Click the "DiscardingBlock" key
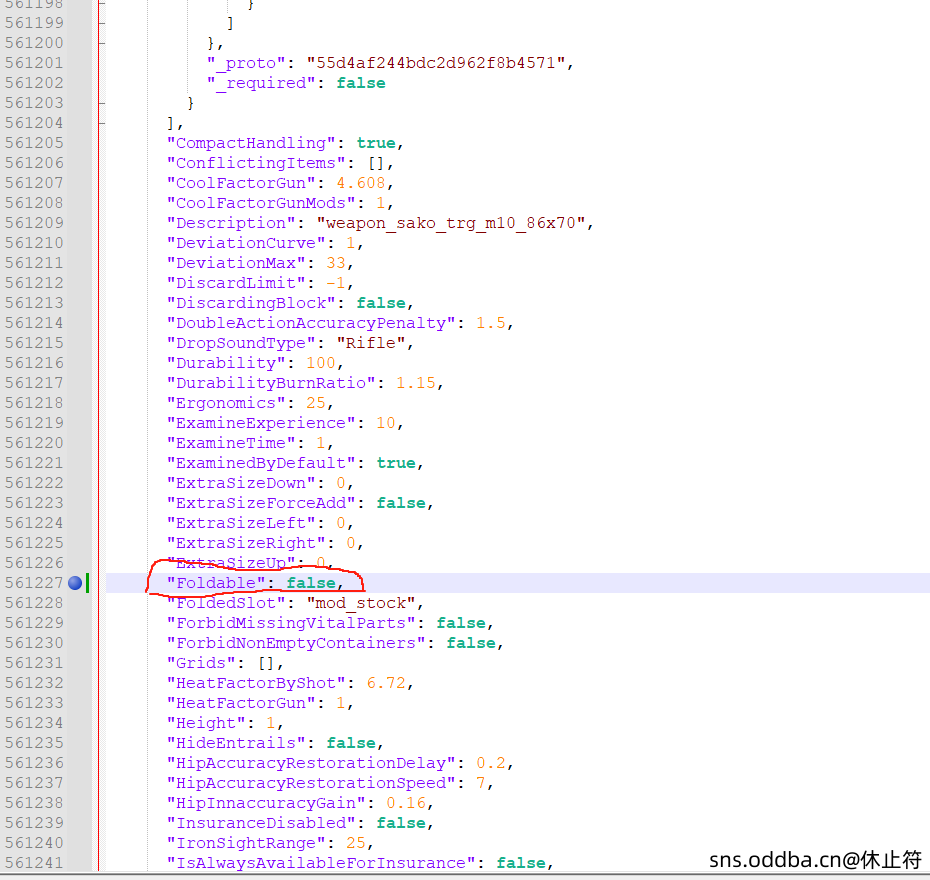 251,303
